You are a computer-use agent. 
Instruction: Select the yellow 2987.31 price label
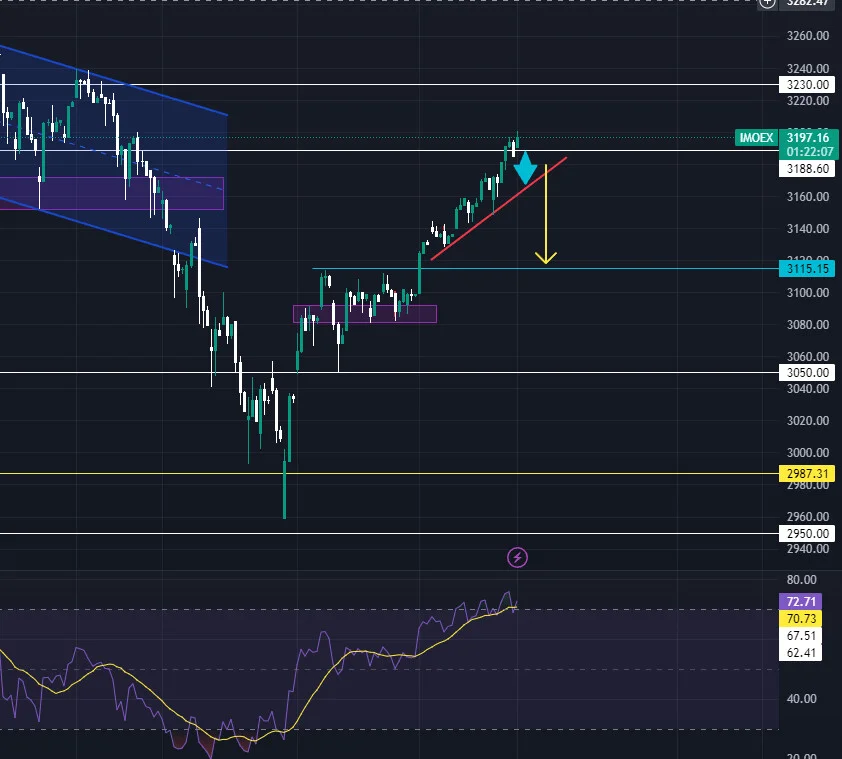point(807,474)
